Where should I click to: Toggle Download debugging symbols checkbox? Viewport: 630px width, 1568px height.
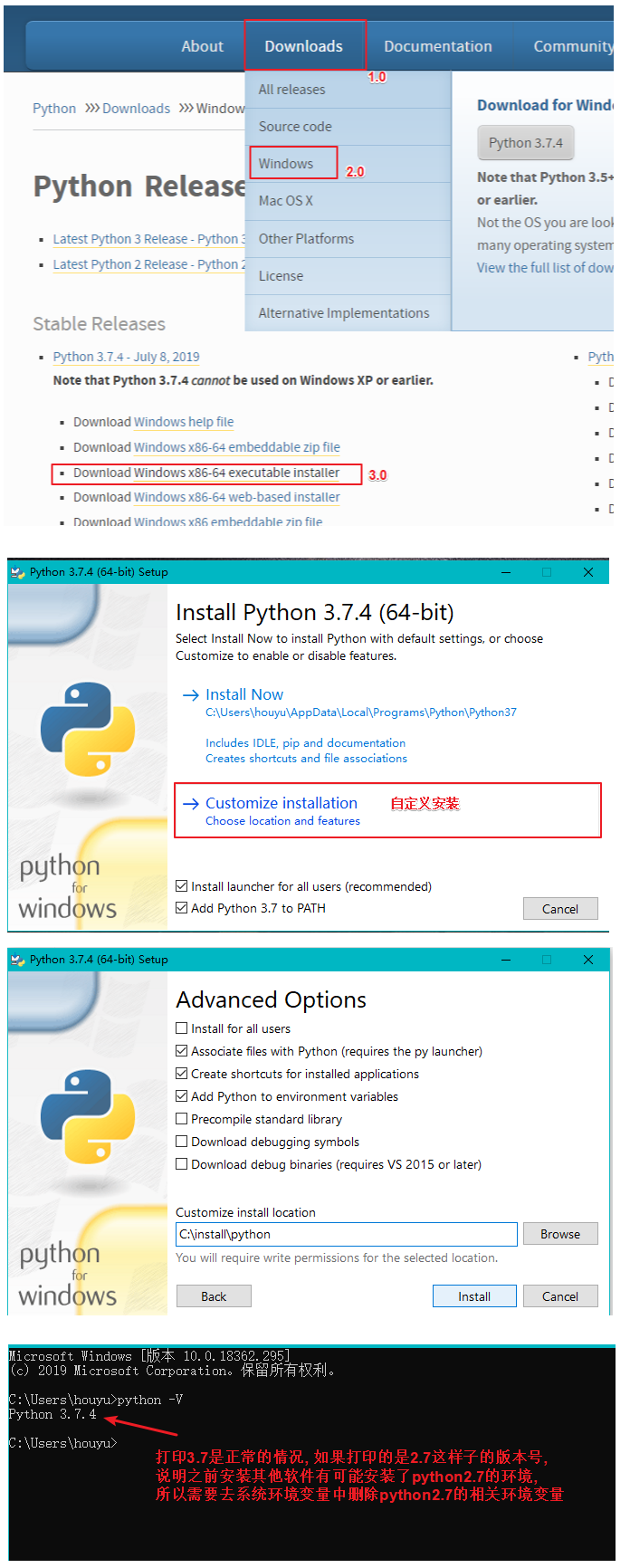tap(182, 1142)
